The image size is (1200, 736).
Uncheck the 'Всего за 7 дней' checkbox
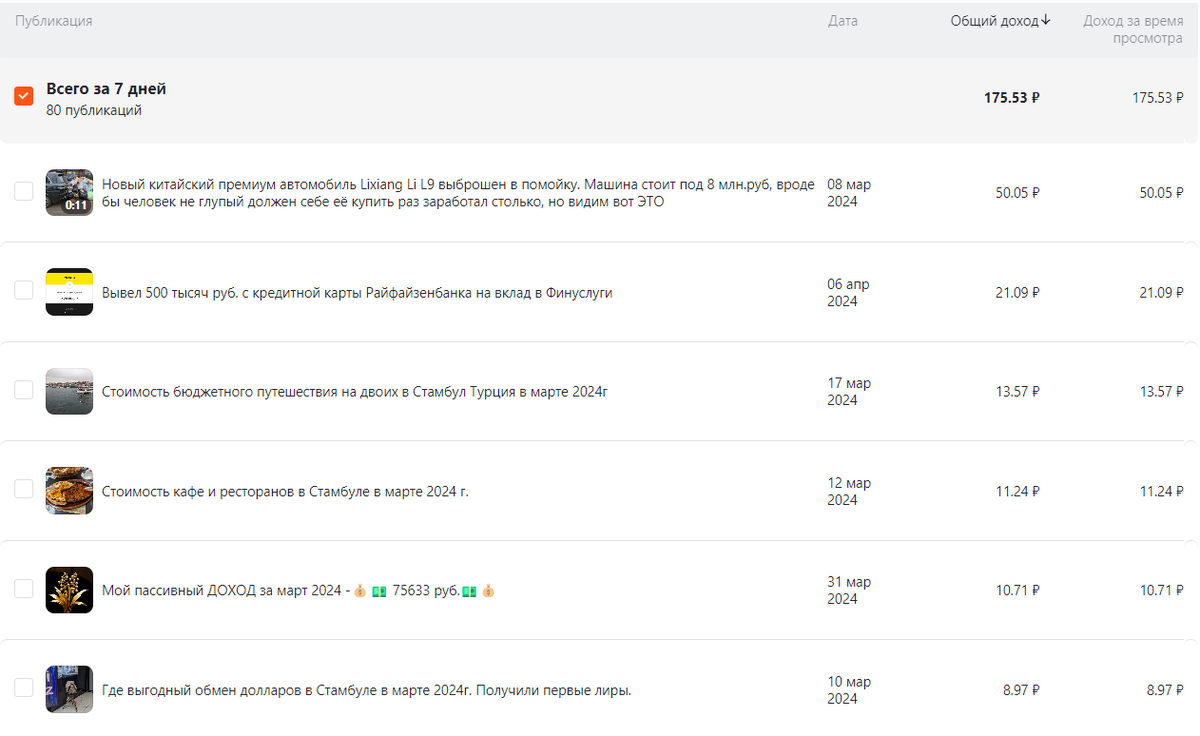click(x=24, y=96)
